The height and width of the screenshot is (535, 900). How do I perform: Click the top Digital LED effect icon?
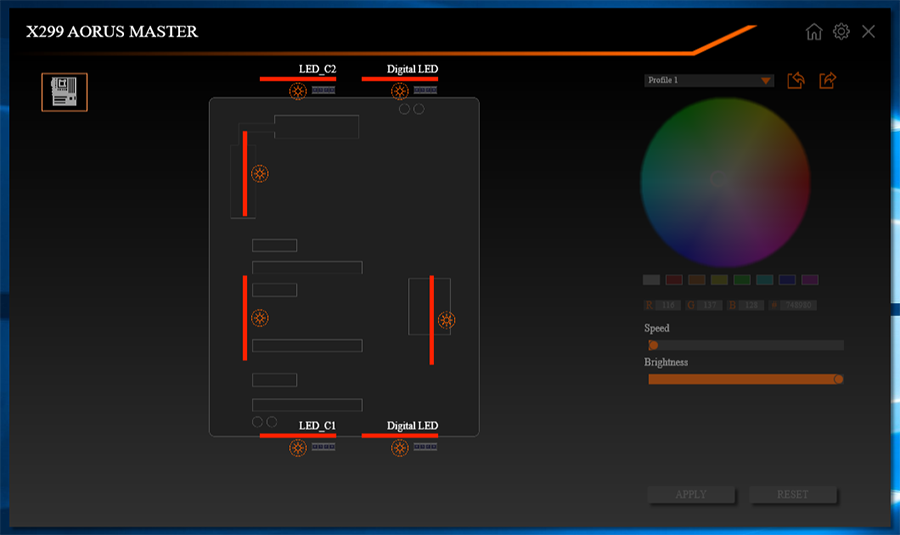coord(399,91)
